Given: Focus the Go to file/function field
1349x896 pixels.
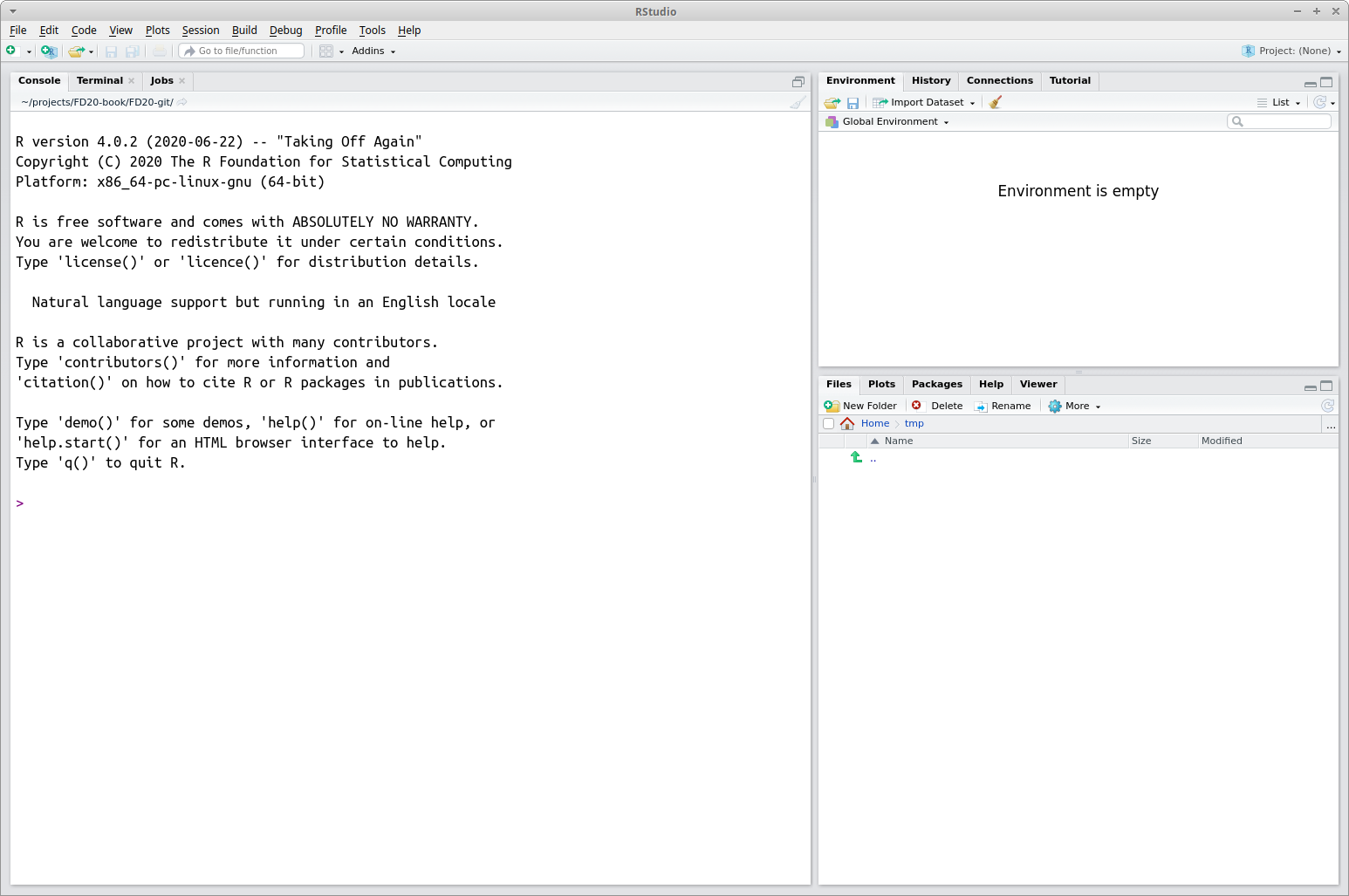Looking at the screenshot, I should click(242, 51).
